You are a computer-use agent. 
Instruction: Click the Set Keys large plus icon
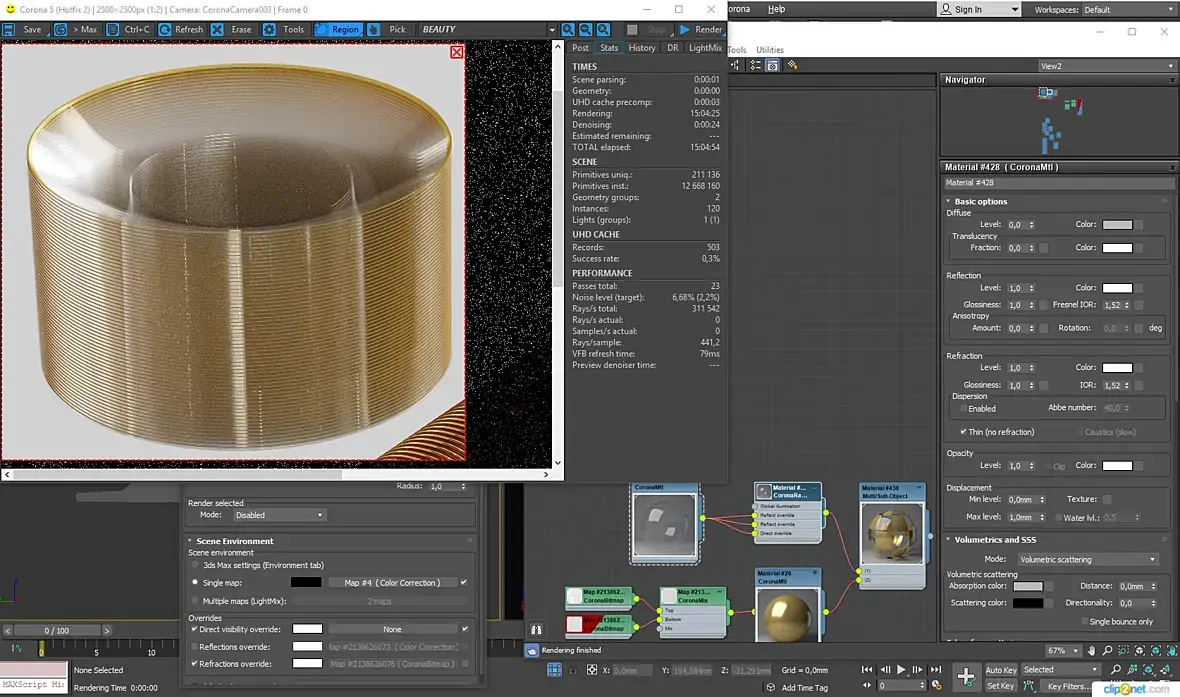[966, 677]
